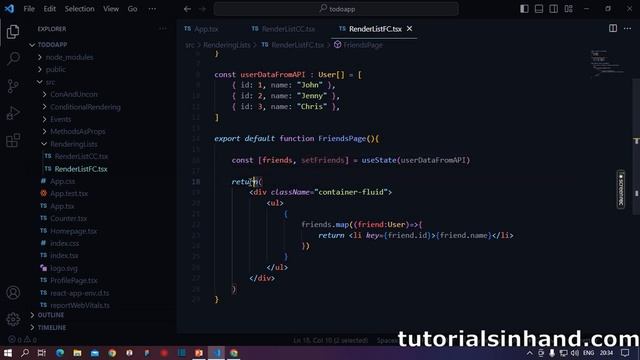Click RenderingLists in the breadcrumb
Screen dimensions: 640x360
tap(227, 45)
